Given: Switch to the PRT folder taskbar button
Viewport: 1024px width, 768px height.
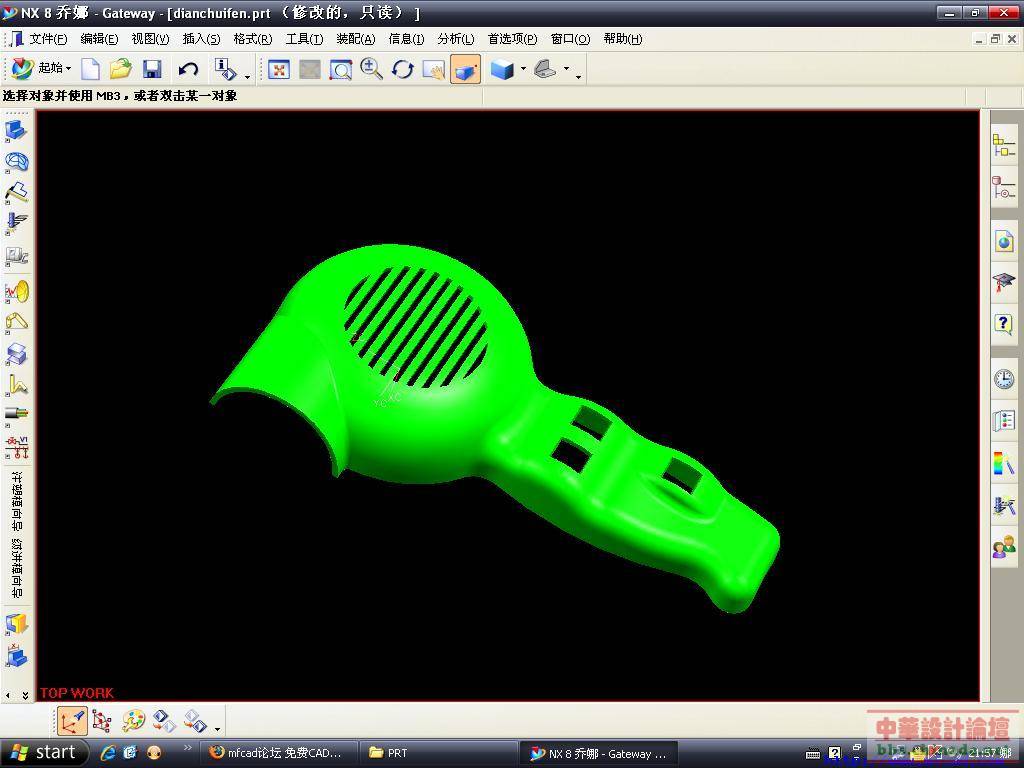Looking at the screenshot, I should point(438,753).
